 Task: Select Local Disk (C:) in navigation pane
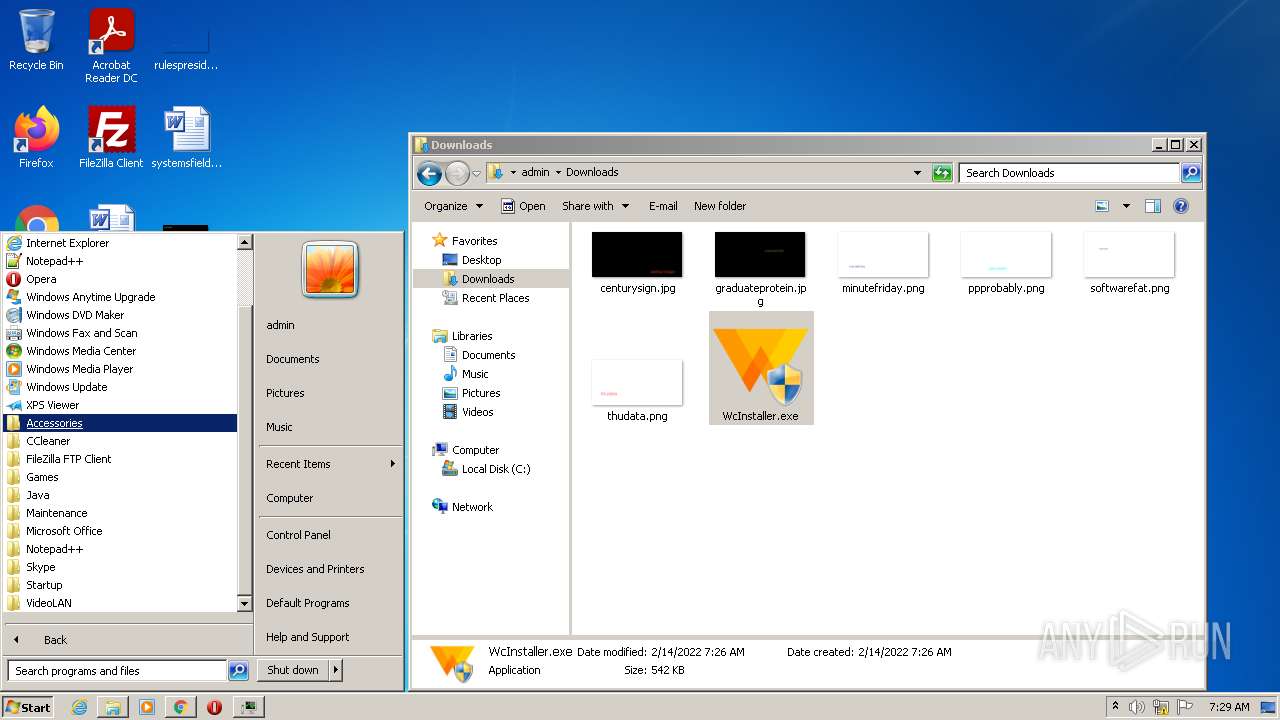click(x=495, y=469)
